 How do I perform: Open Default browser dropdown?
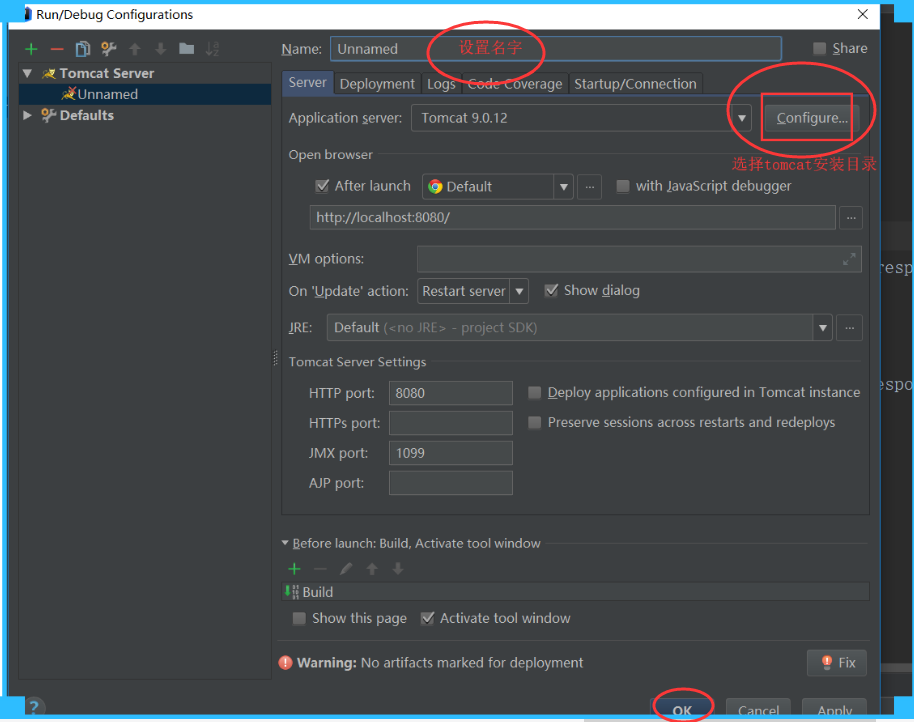coord(563,187)
